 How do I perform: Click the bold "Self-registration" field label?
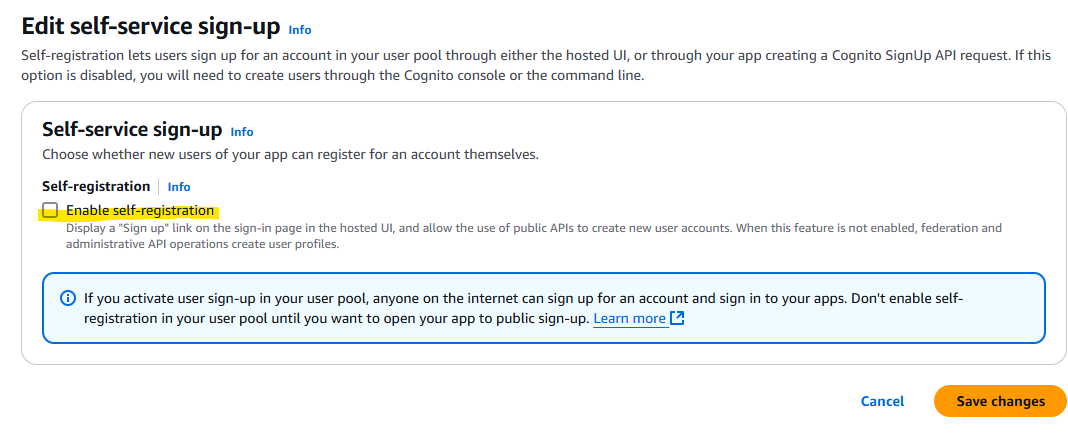click(96, 186)
